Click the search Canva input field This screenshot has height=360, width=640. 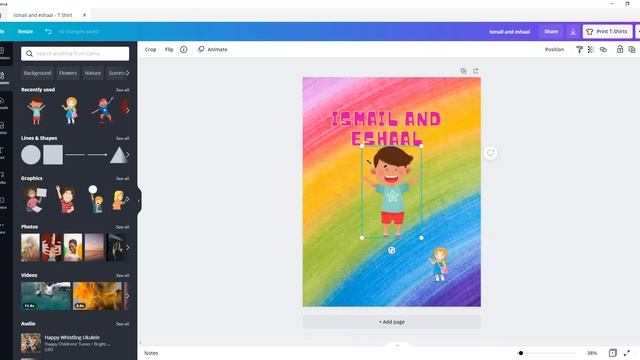[x=75, y=53]
